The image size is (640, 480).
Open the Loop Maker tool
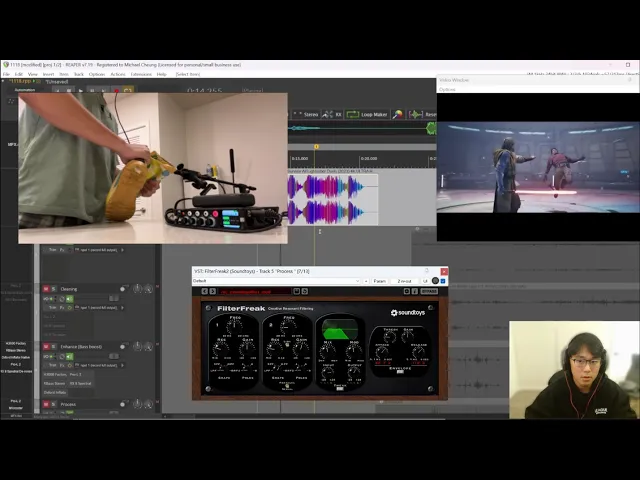(367, 115)
